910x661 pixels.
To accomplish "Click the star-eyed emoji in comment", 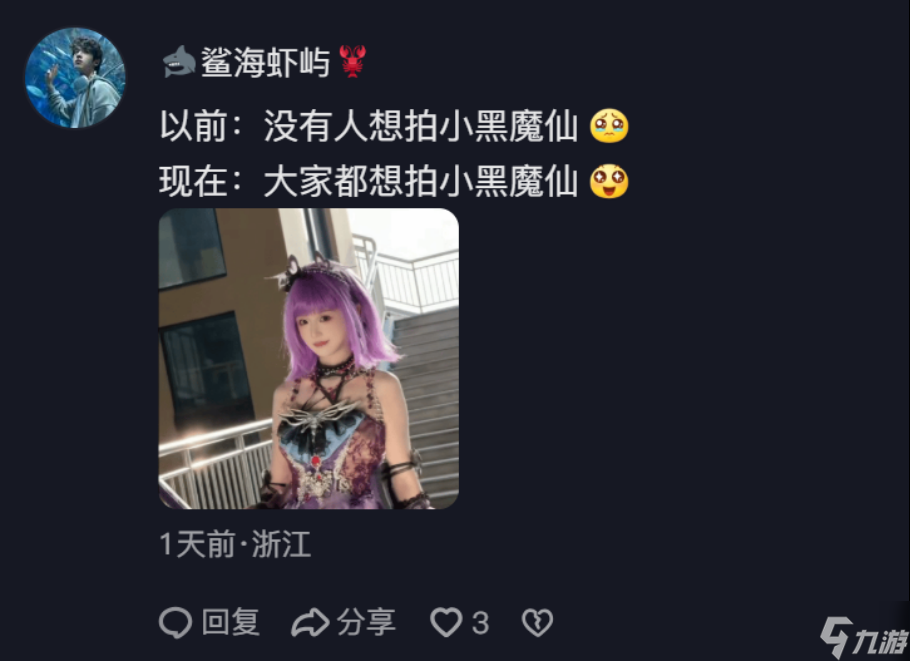I will point(609,181).
